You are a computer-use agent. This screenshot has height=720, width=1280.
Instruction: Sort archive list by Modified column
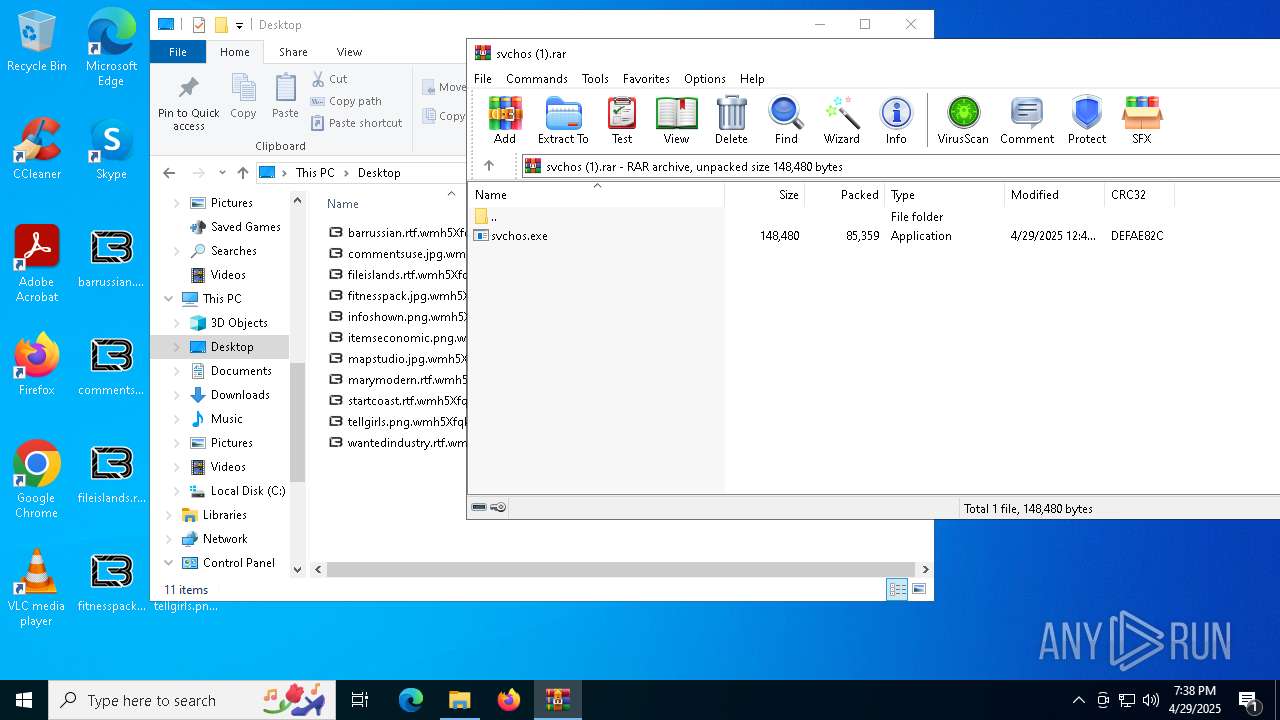click(1054, 195)
